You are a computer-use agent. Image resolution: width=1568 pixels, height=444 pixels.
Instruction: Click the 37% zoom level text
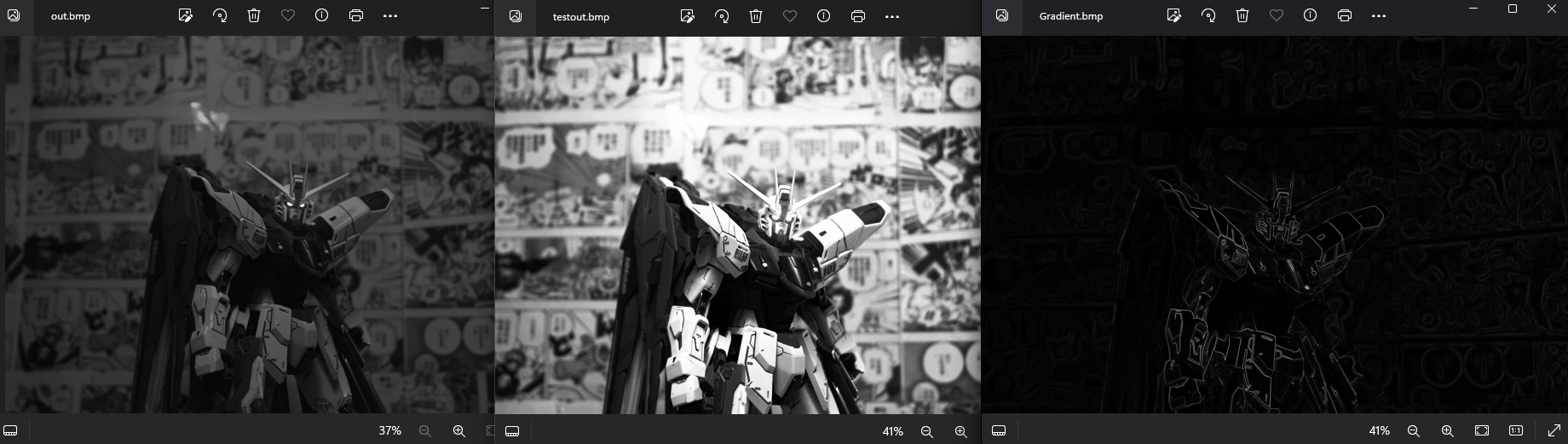(390, 431)
